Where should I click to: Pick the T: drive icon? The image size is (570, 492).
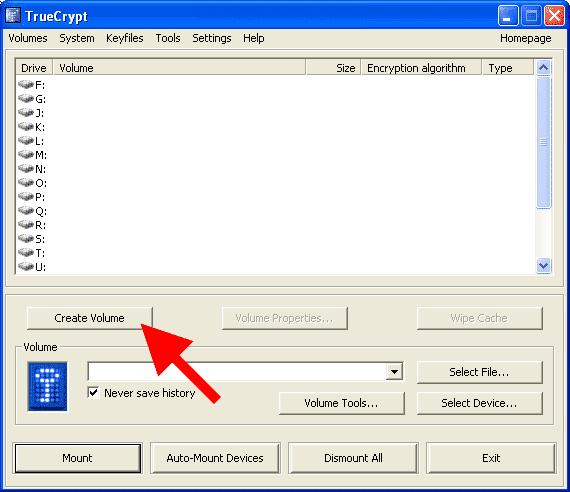point(26,252)
